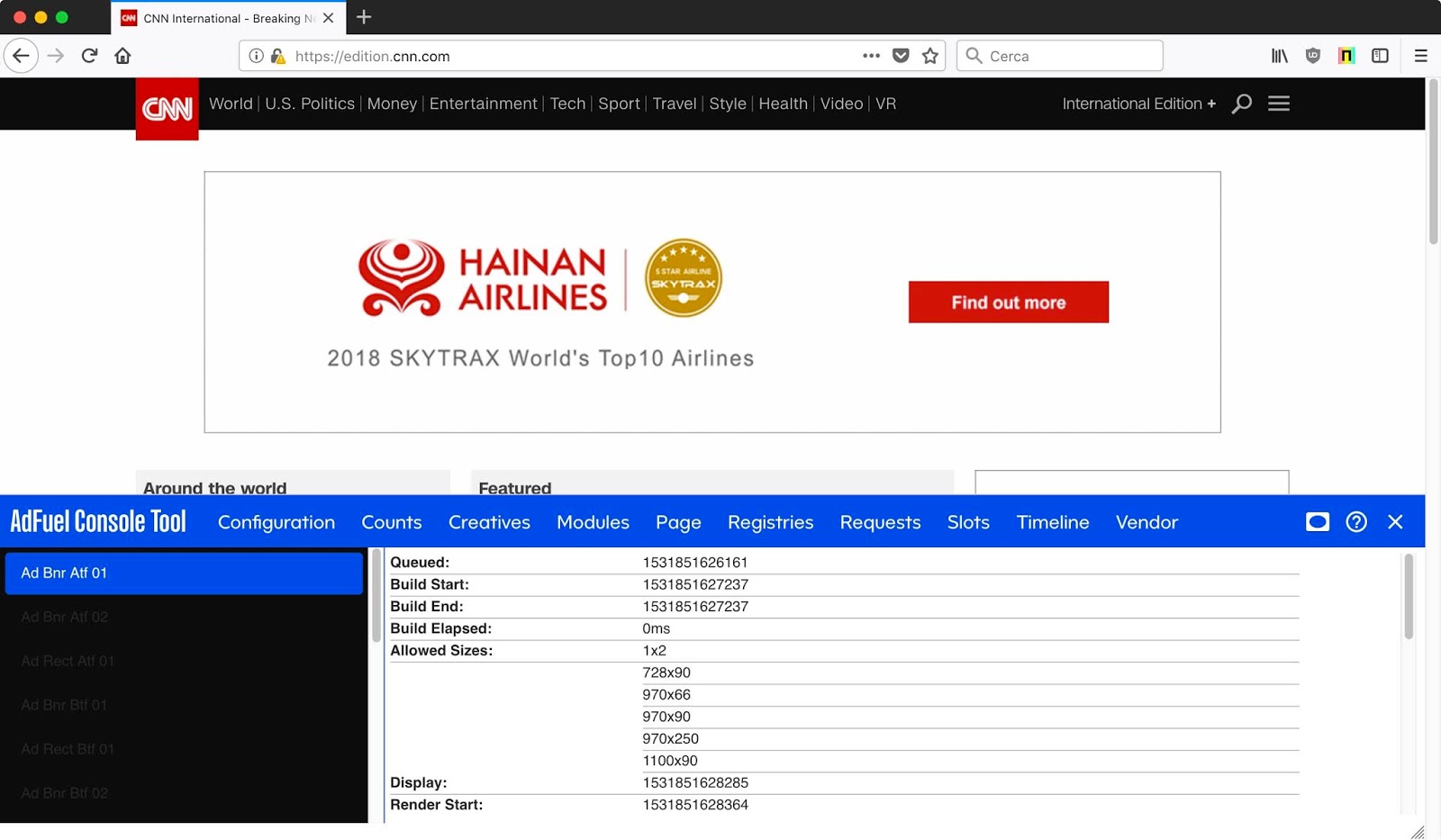Image resolution: width=1441 pixels, height=840 pixels.
Task: Open the Modules tab
Action: pyautogui.click(x=593, y=522)
